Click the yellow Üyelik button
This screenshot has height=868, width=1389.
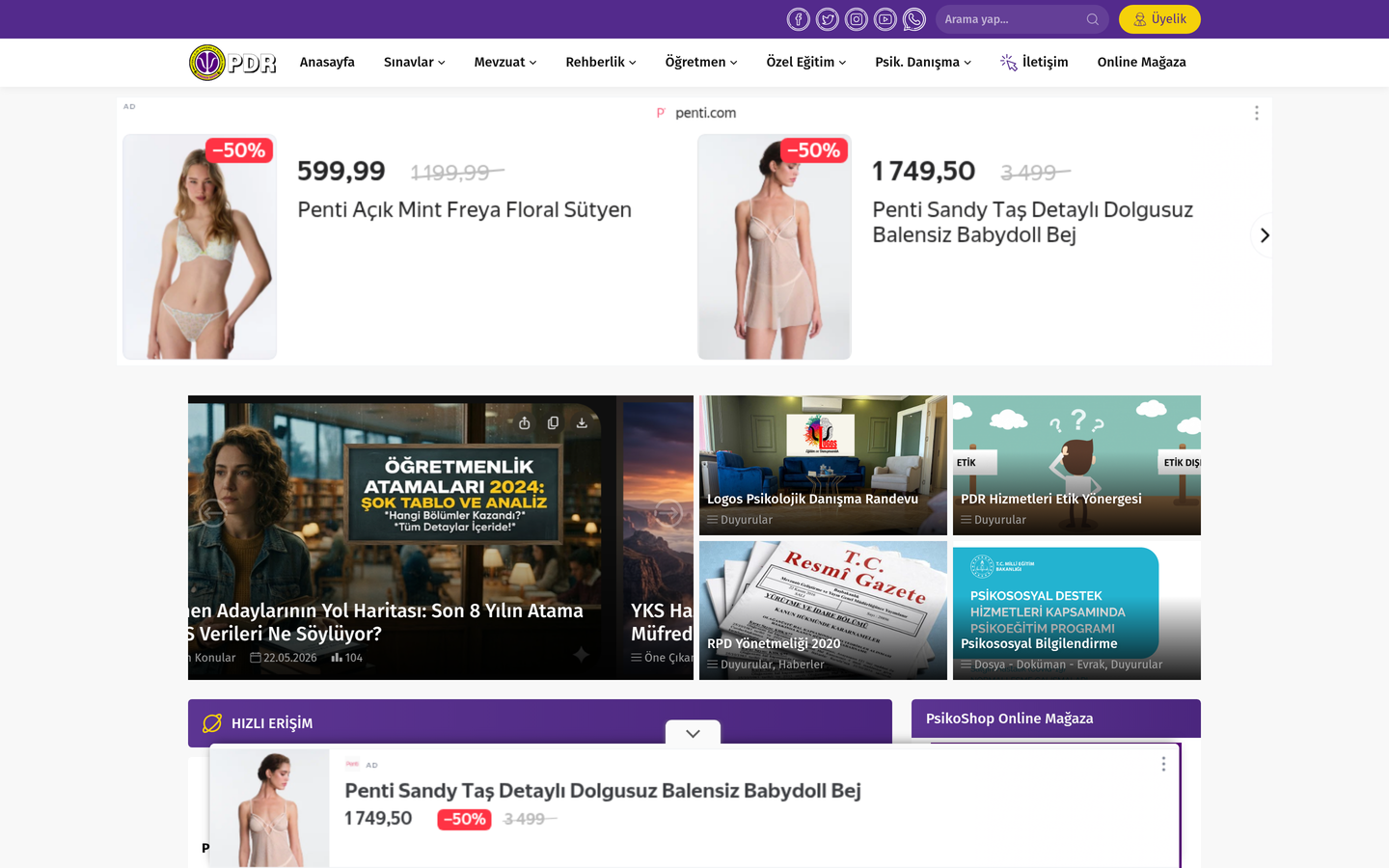1159,19
